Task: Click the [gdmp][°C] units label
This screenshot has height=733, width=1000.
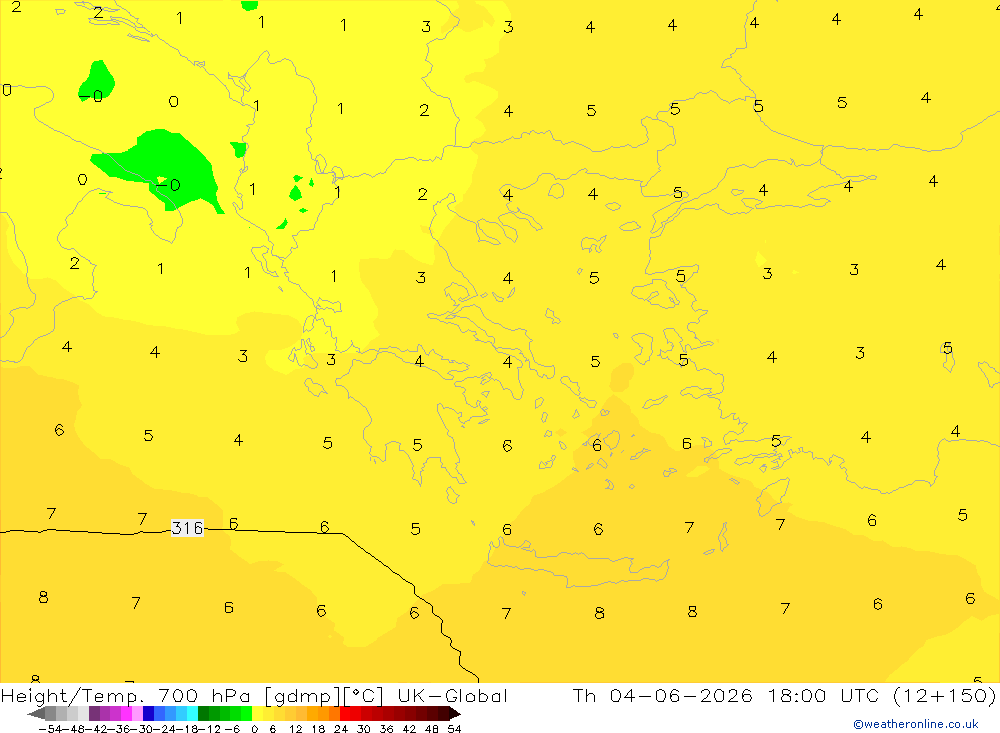Action: point(324,696)
